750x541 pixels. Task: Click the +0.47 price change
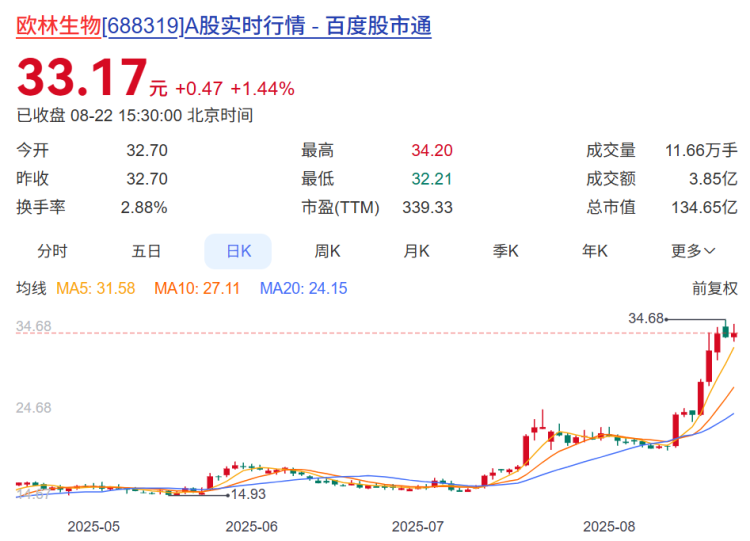point(199,89)
